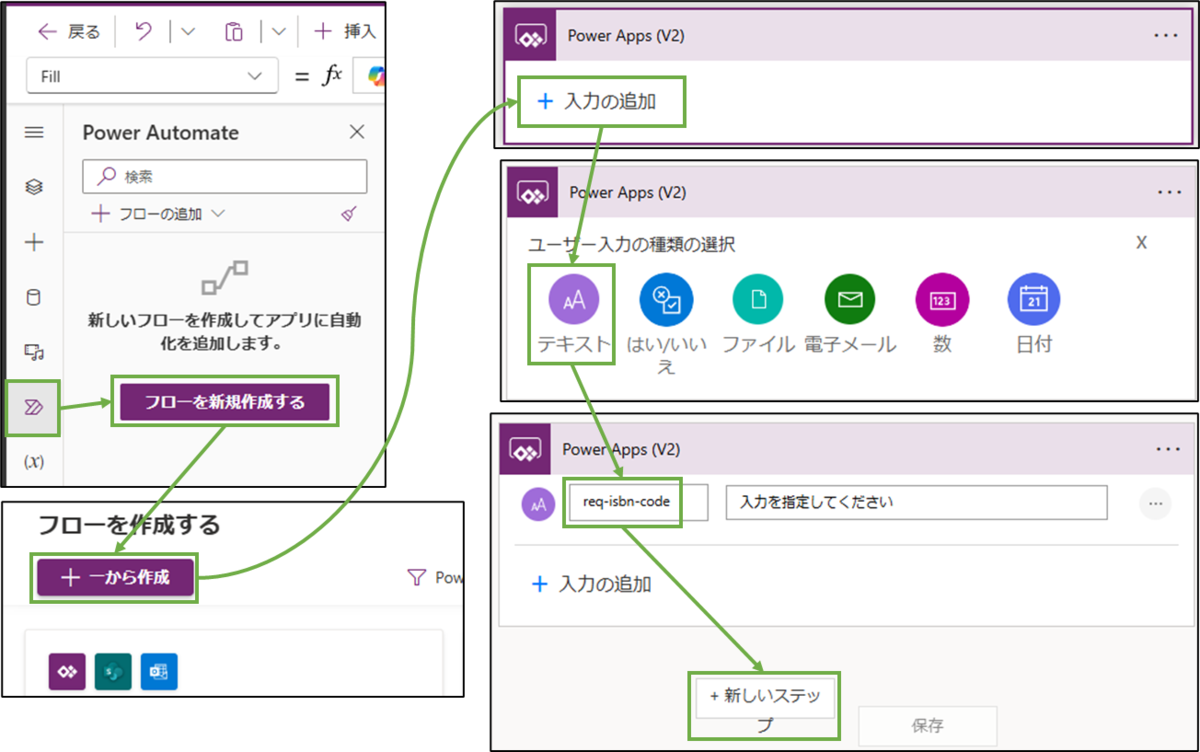The image size is (1200, 752).
Task: Choose the 日付 date input type
Action: pos(1034,315)
